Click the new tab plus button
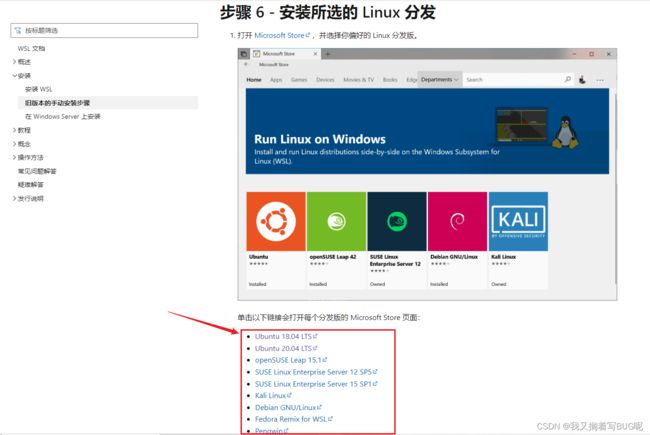This screenshot has height=435, width=650. coord(327,54)
